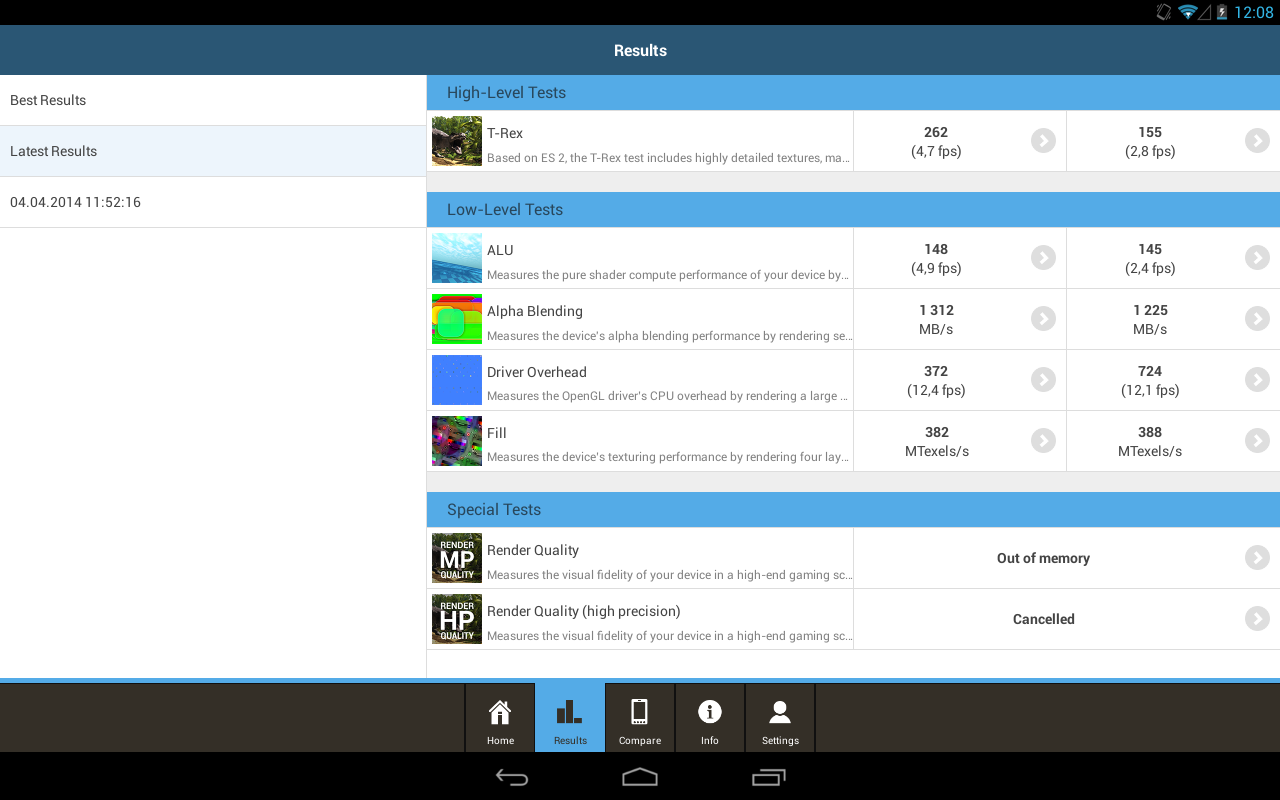Screen dimensions: 1280x800
Task: Tap the 12:08 clock in status bar
Action: 1254,12
